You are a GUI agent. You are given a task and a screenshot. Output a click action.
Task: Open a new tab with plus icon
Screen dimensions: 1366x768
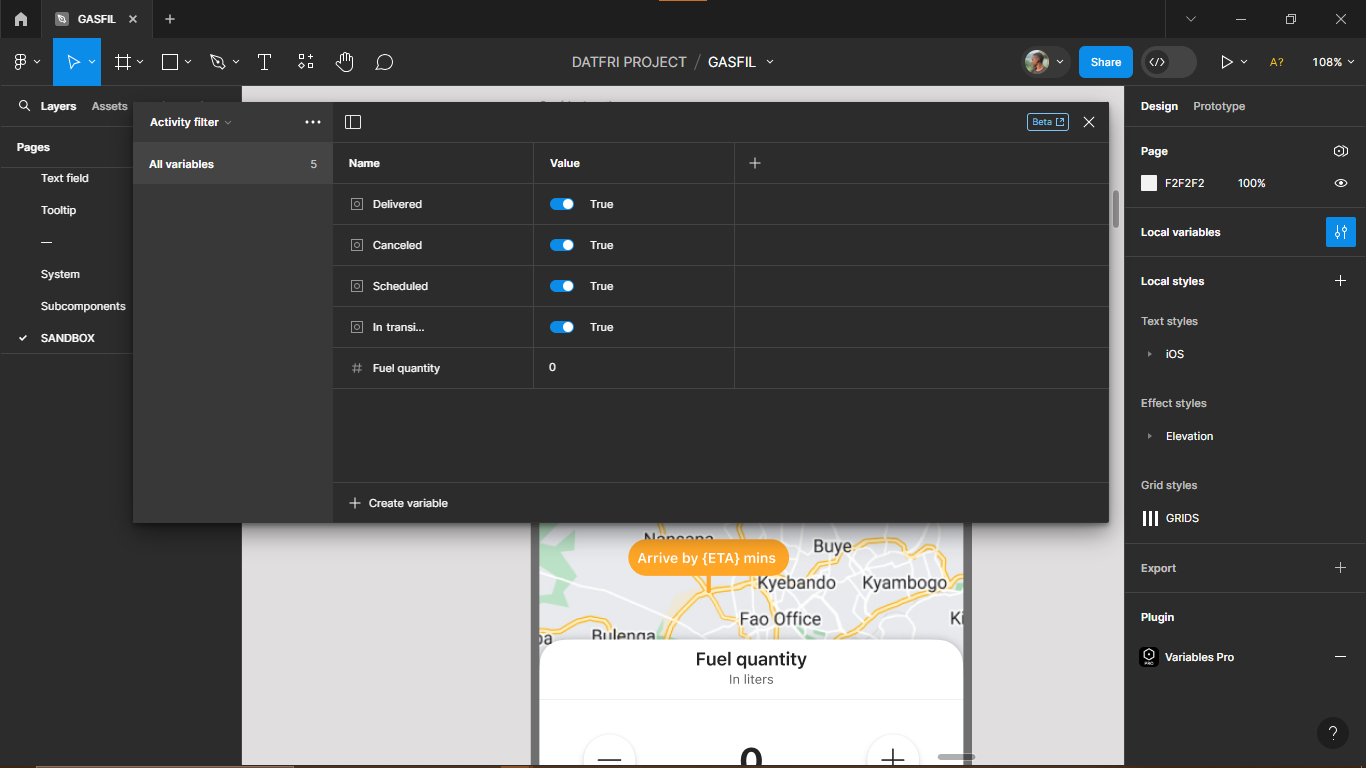pos(170,19)
